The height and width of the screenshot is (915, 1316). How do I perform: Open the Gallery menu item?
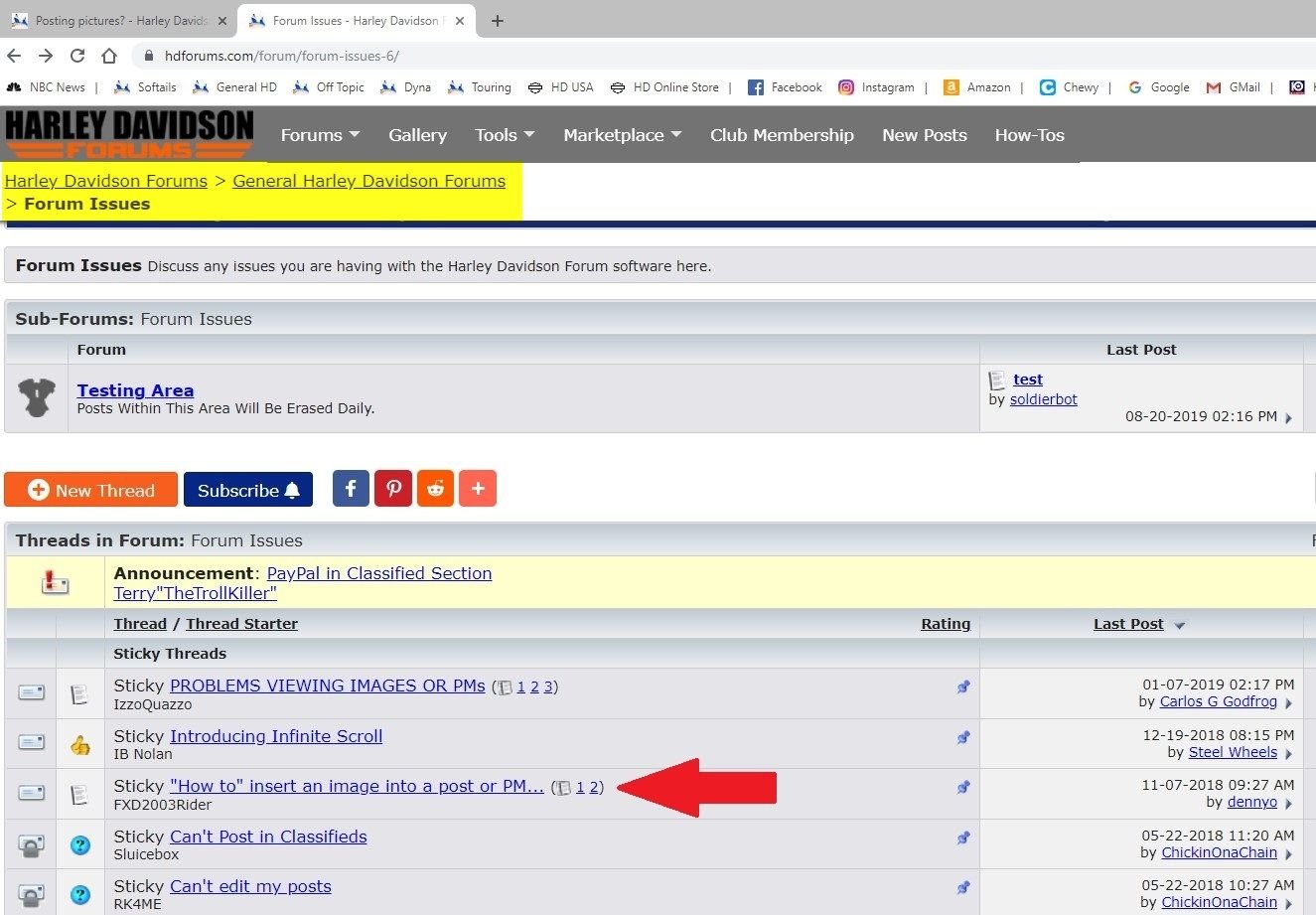click(417, 135)
